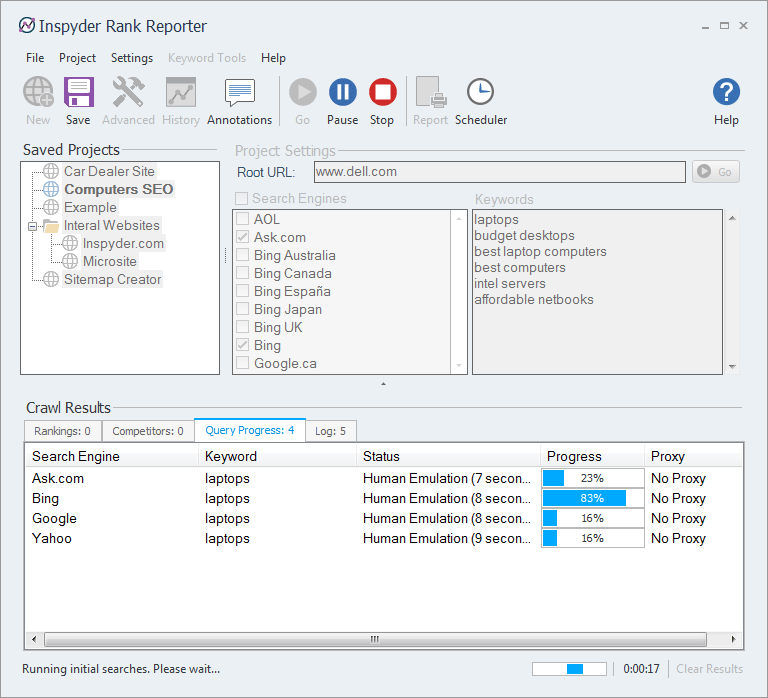Click Clear Results in status bar
The image size is (768, 698).
(709, 669)
